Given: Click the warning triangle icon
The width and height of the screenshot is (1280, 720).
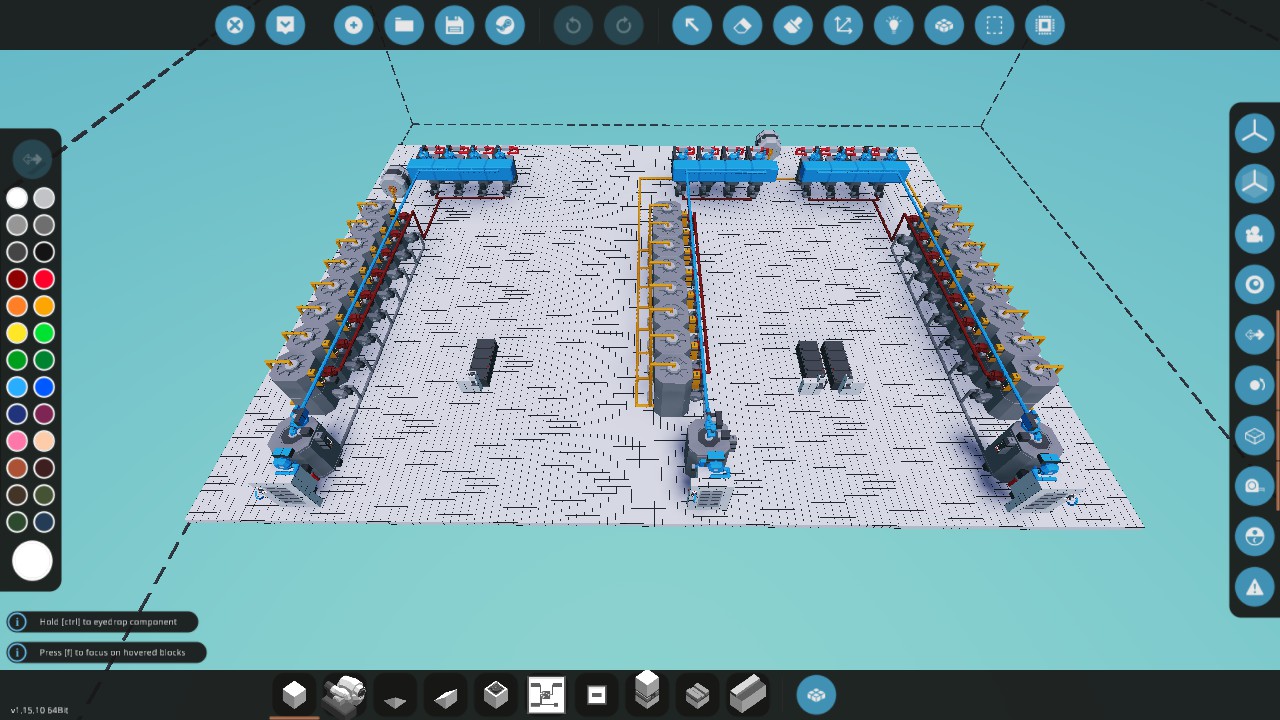Looking at the screenshot, I should (x=1254, y=586).
